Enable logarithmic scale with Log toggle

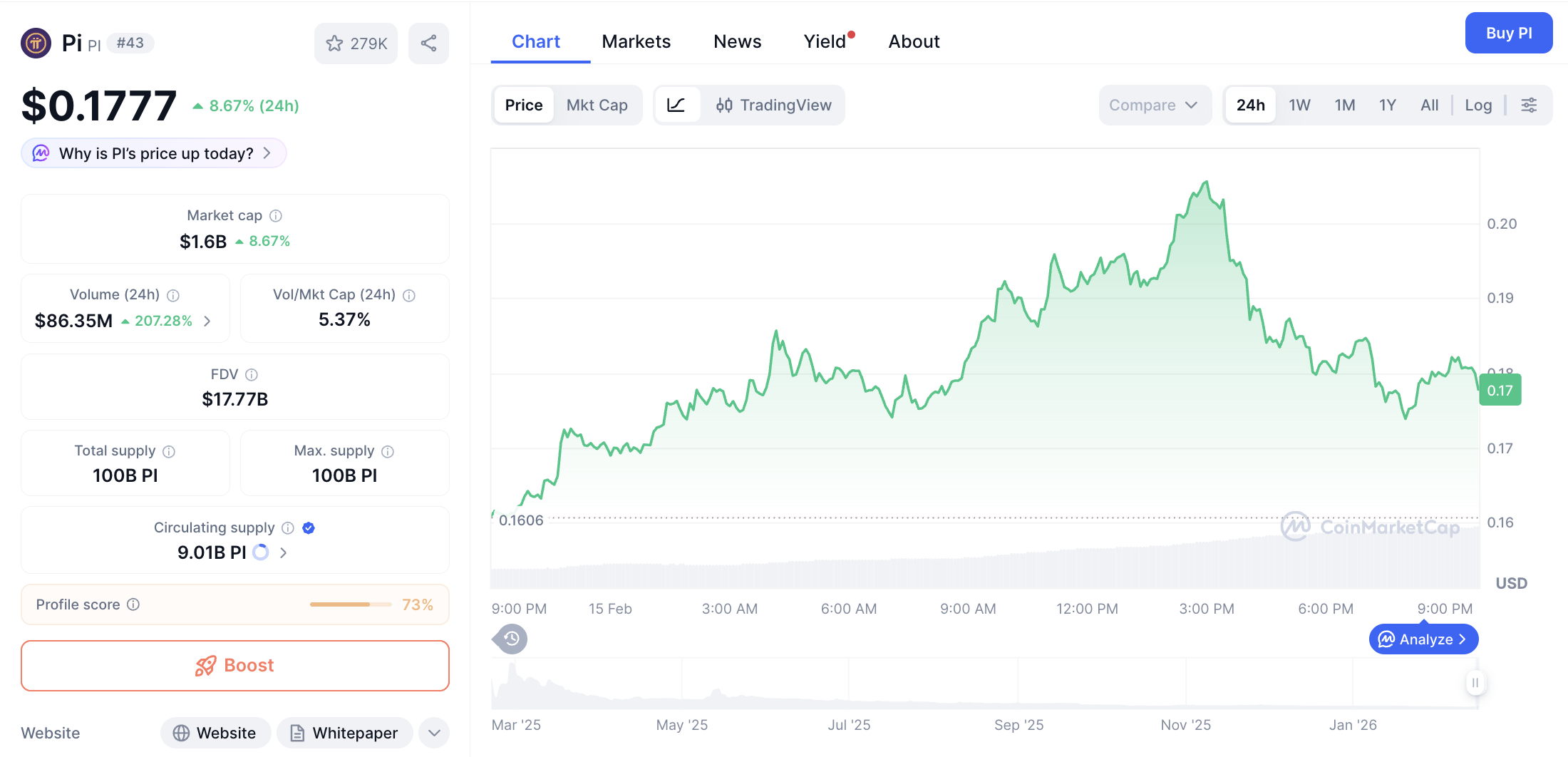[x=1478, y=105]
